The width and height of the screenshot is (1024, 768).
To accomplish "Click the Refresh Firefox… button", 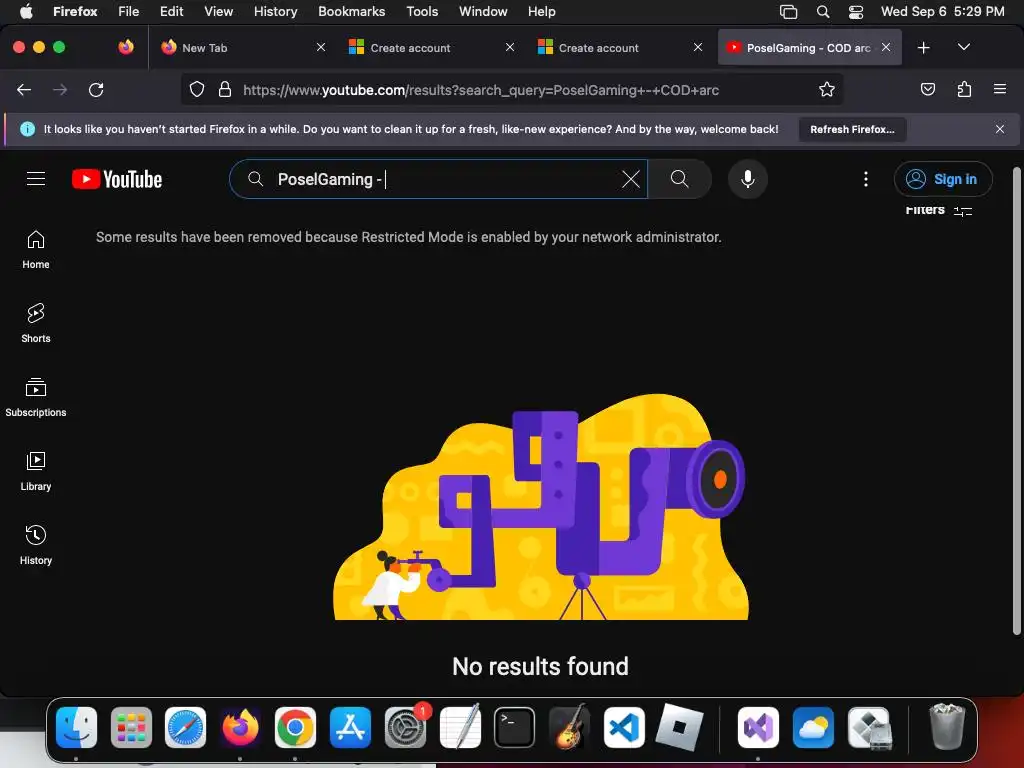I will click(852, 129).
